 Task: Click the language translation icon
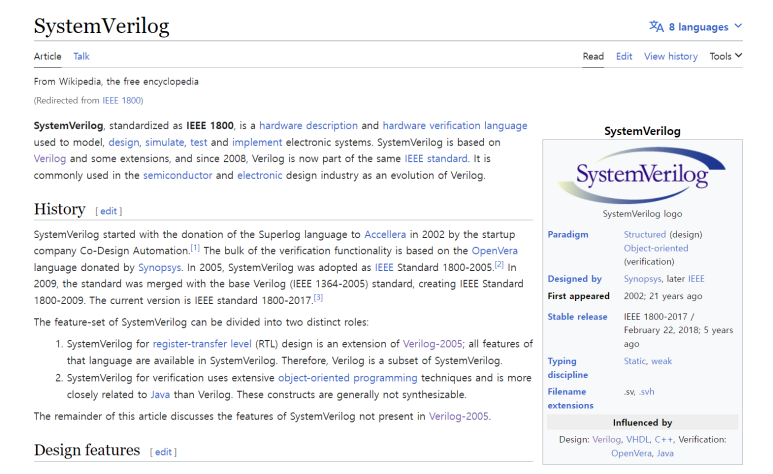pos(656,26)
